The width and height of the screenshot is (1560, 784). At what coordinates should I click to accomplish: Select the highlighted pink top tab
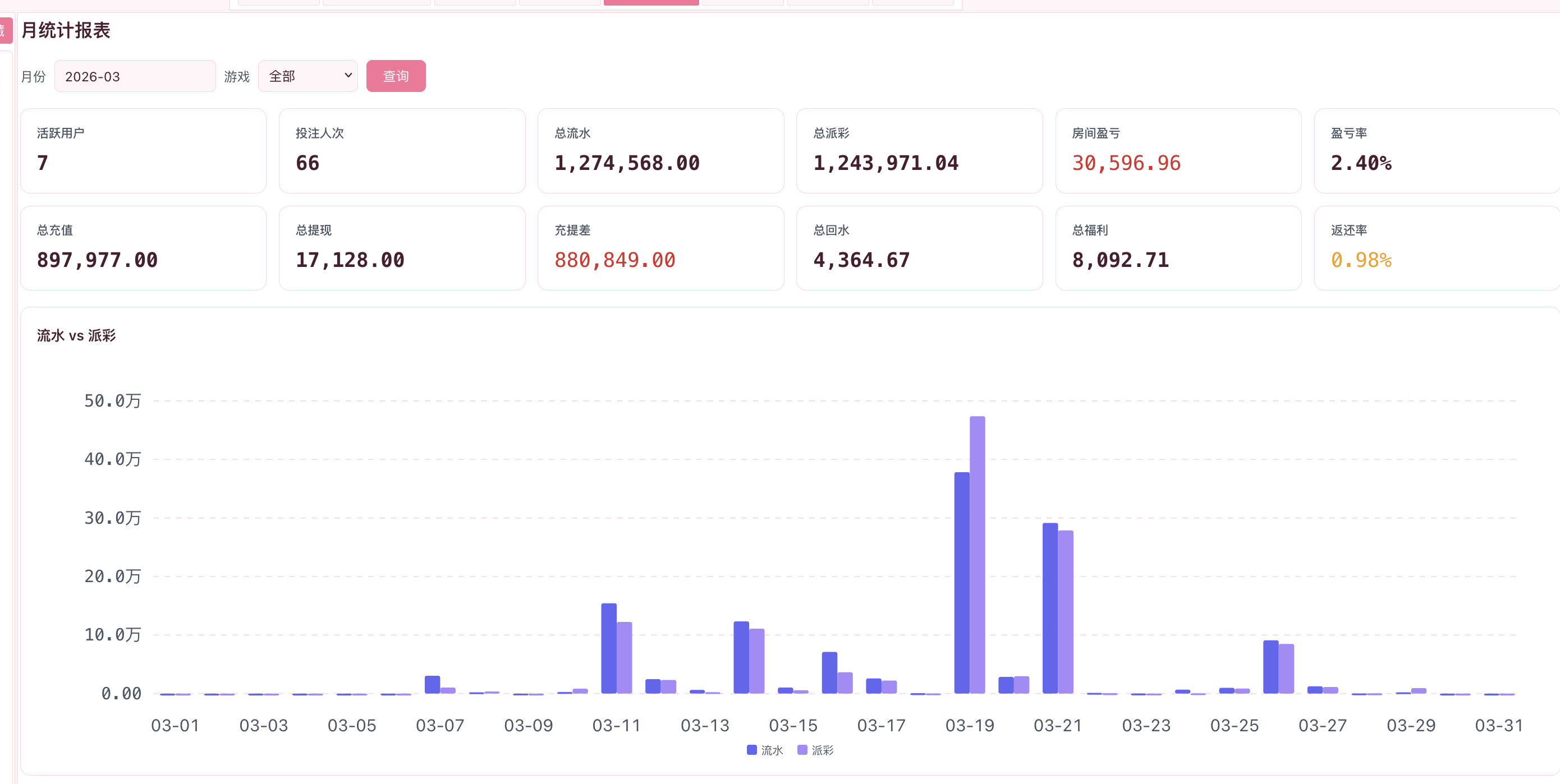(x=651, y=2)
